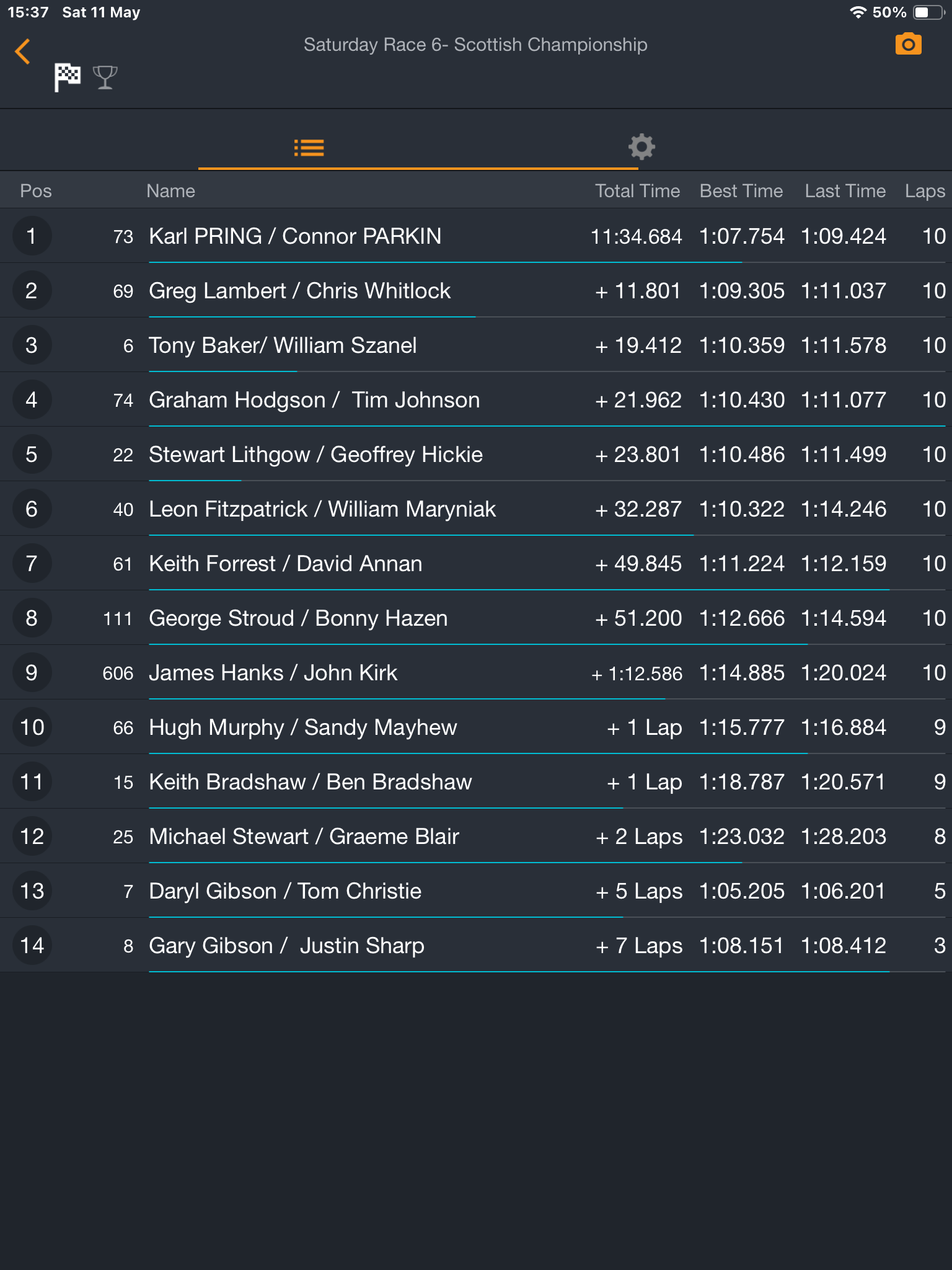Tap the Last Time column header
Viewport: 952px width, 1270px height.
tap(845, 191)
